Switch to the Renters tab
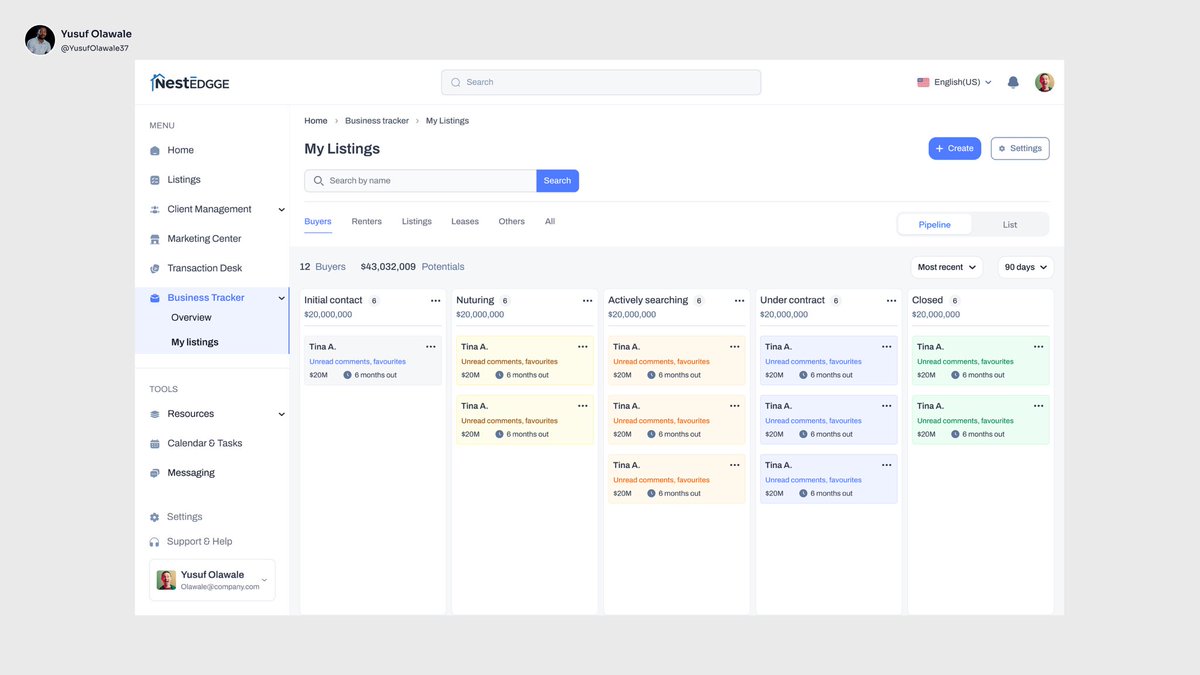Viewport: 1200px width, 675px height. [x=366, y=221]
